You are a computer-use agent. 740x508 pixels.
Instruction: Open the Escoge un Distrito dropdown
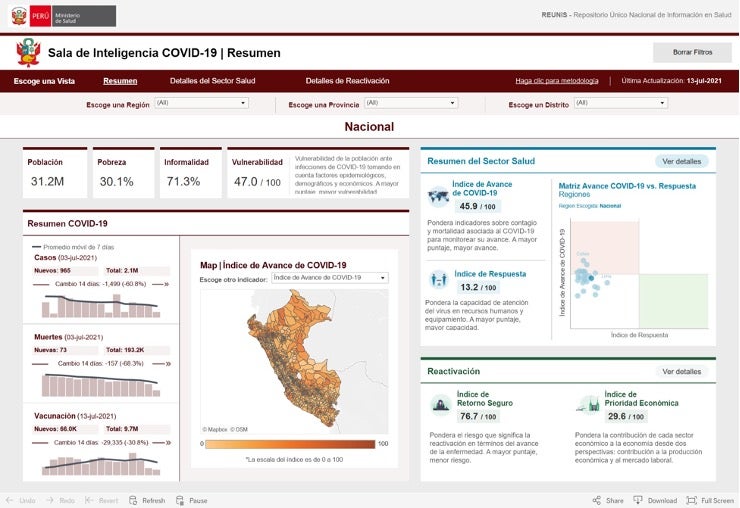pos(621,103)
